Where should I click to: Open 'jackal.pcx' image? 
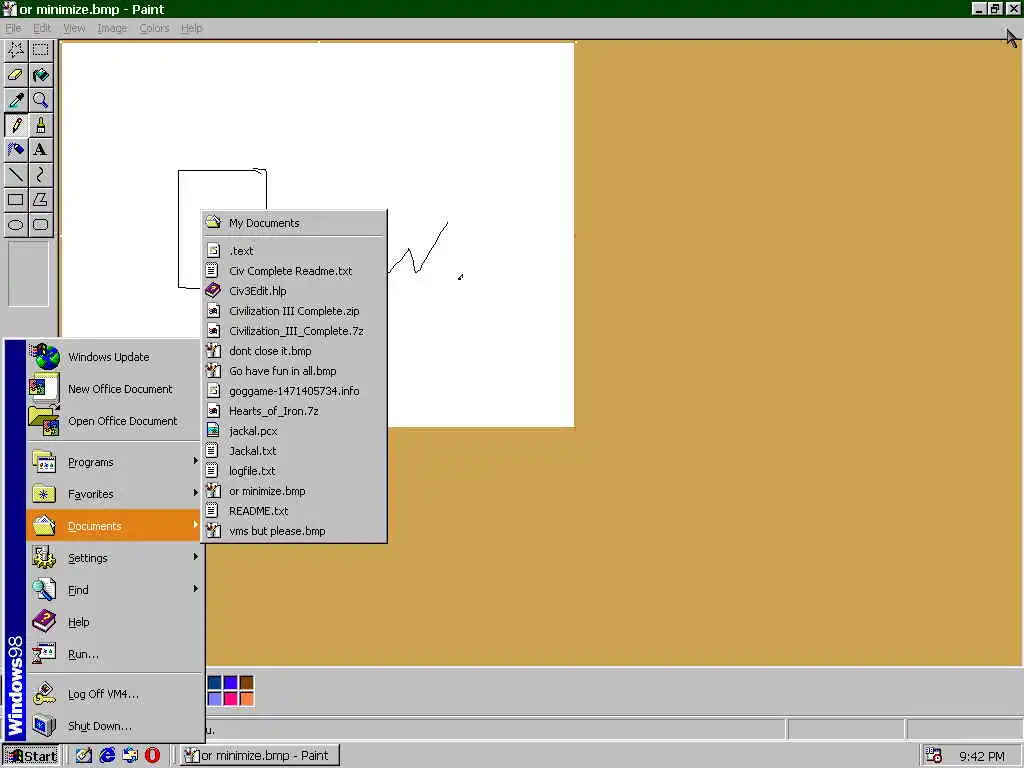(294, 431)
